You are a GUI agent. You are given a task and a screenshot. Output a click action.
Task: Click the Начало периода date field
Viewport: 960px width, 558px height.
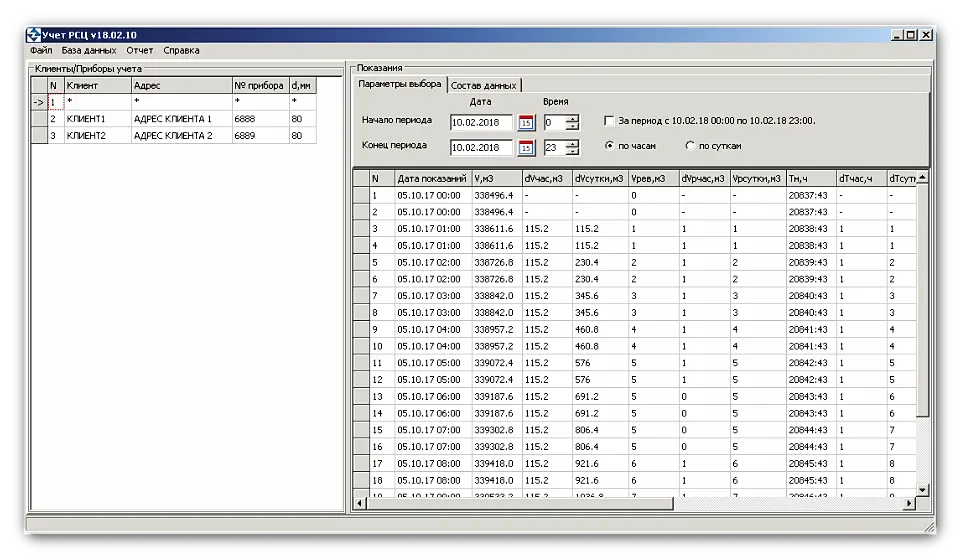tap(481, 122)
